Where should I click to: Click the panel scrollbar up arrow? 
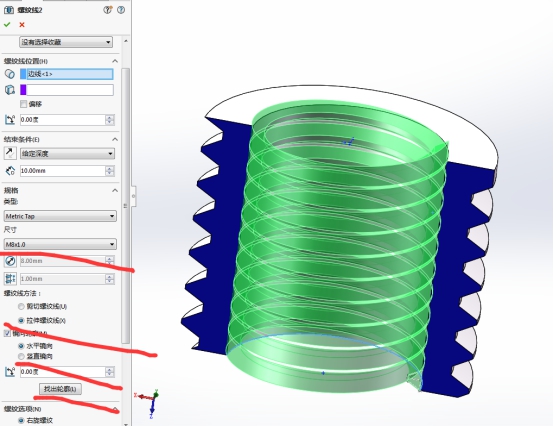coord(126,41)
